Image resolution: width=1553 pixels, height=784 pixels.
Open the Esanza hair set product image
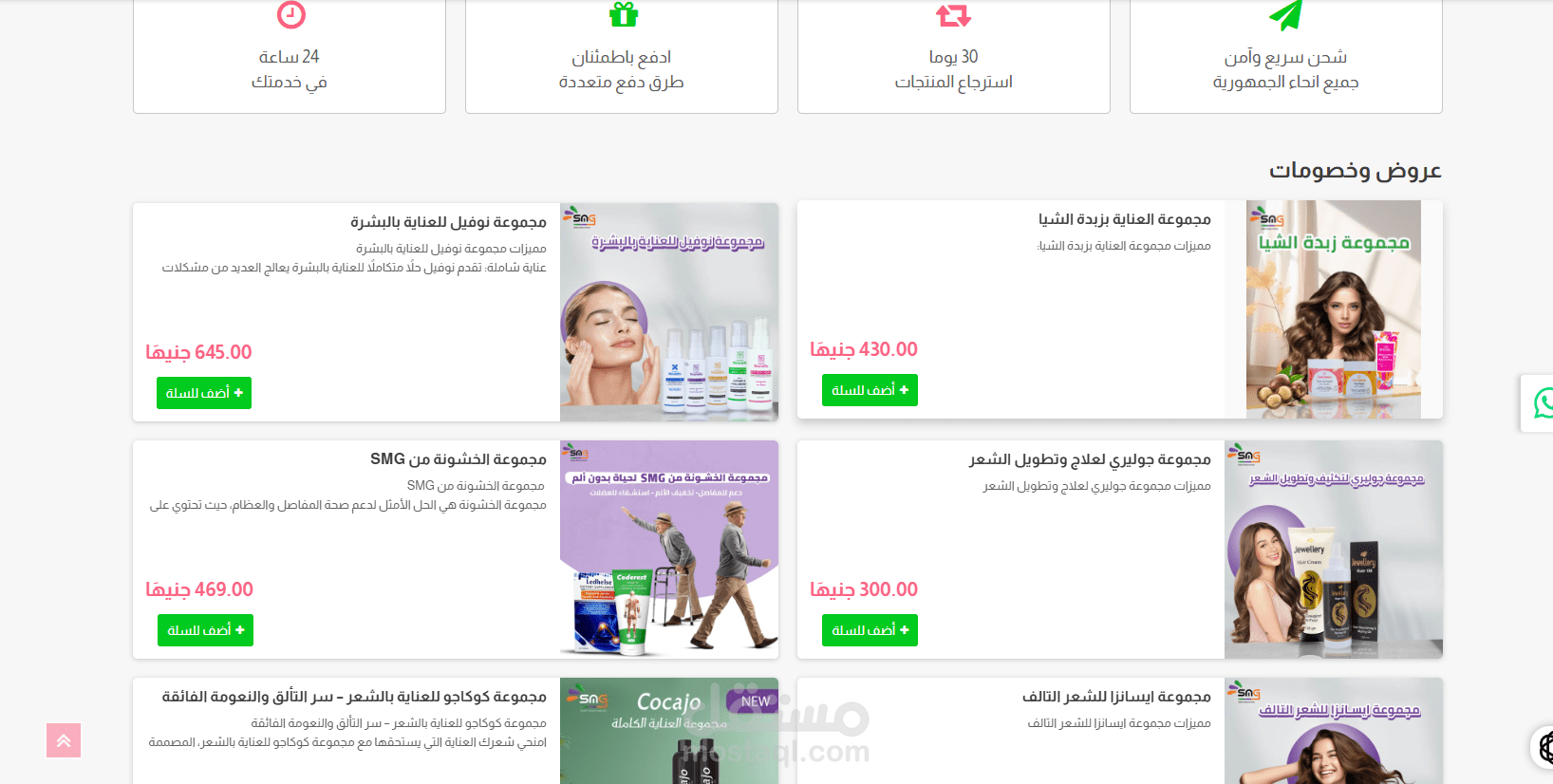point(1334,731)
